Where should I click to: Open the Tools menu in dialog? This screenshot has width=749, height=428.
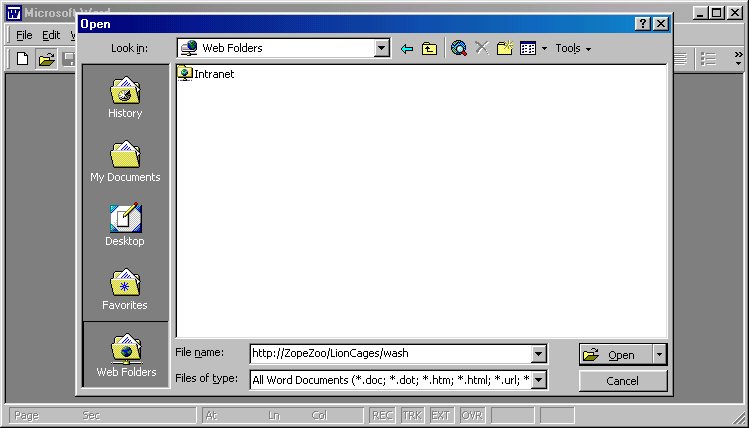click(572, 48)
